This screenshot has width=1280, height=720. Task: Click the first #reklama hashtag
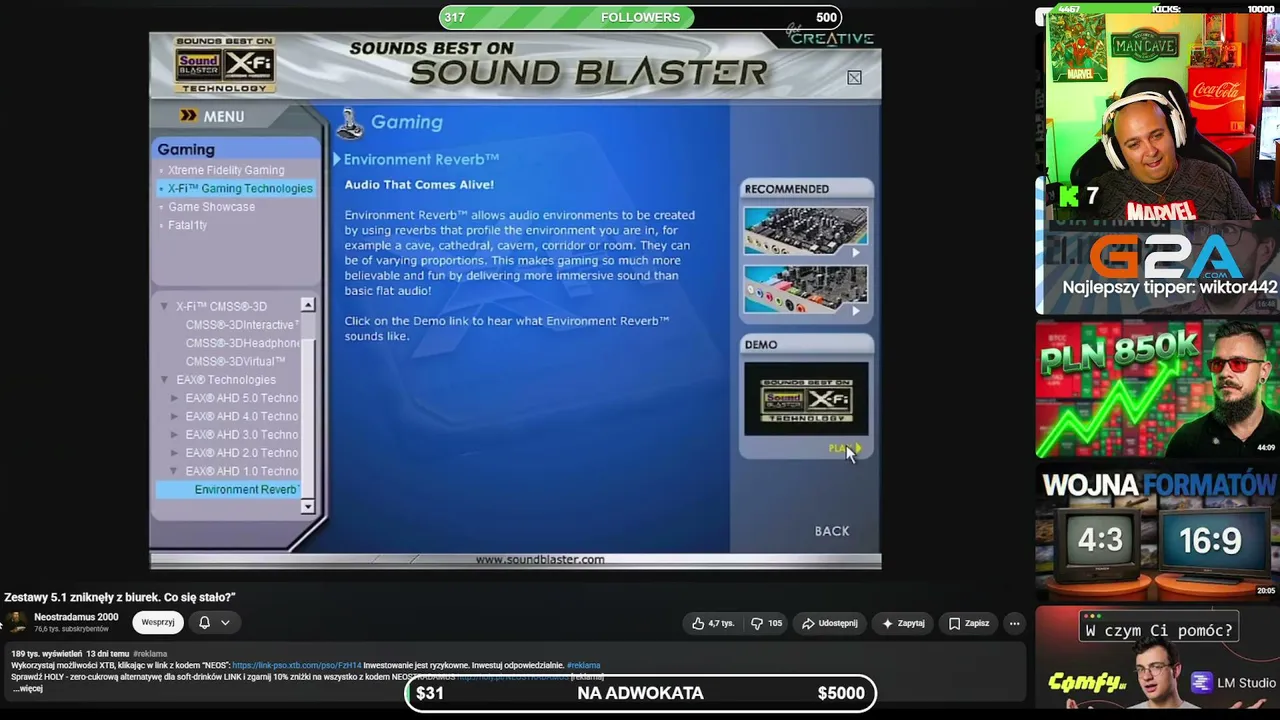click(x=150, y=653)
